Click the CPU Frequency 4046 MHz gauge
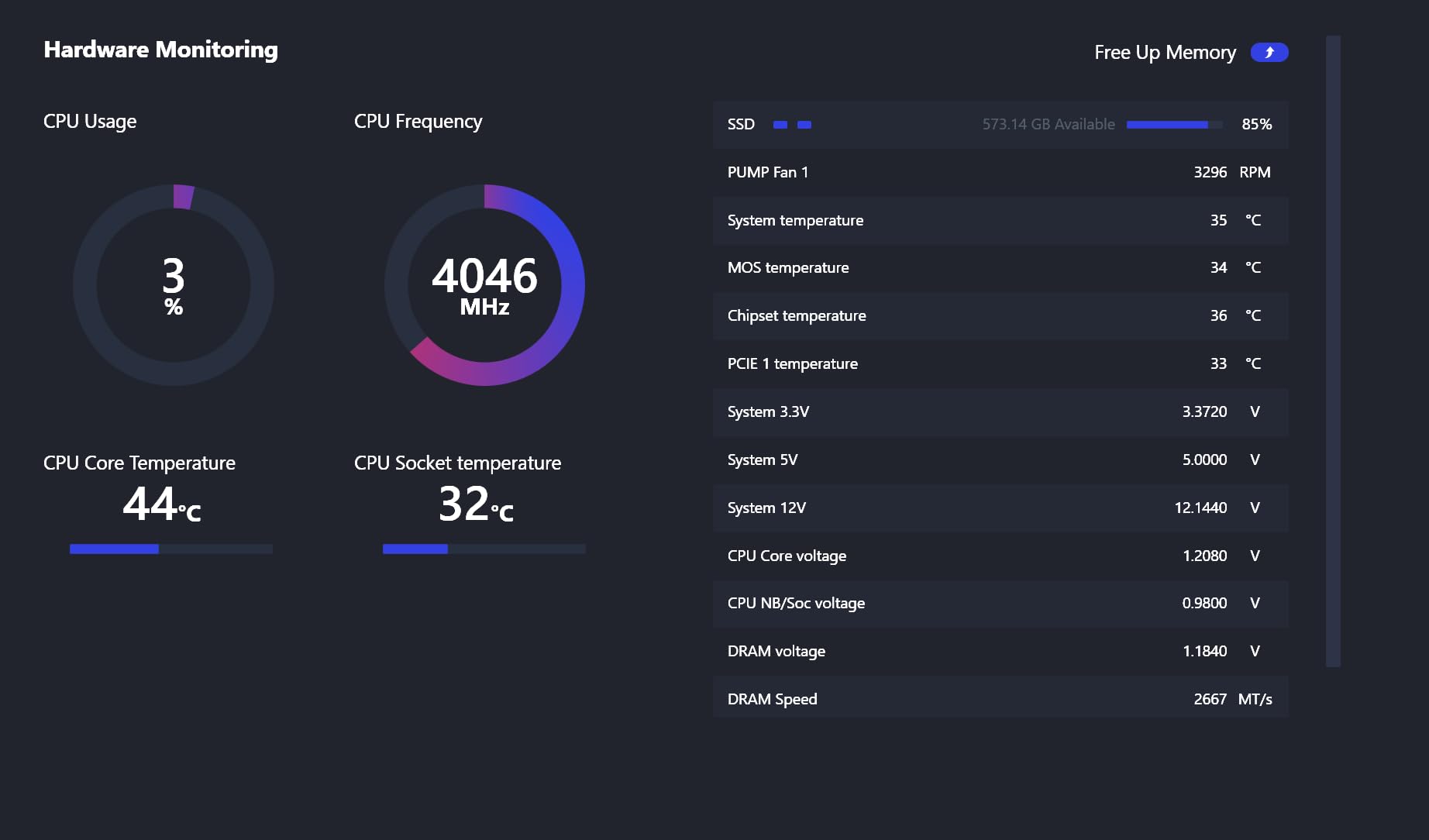 coord(484,284)
